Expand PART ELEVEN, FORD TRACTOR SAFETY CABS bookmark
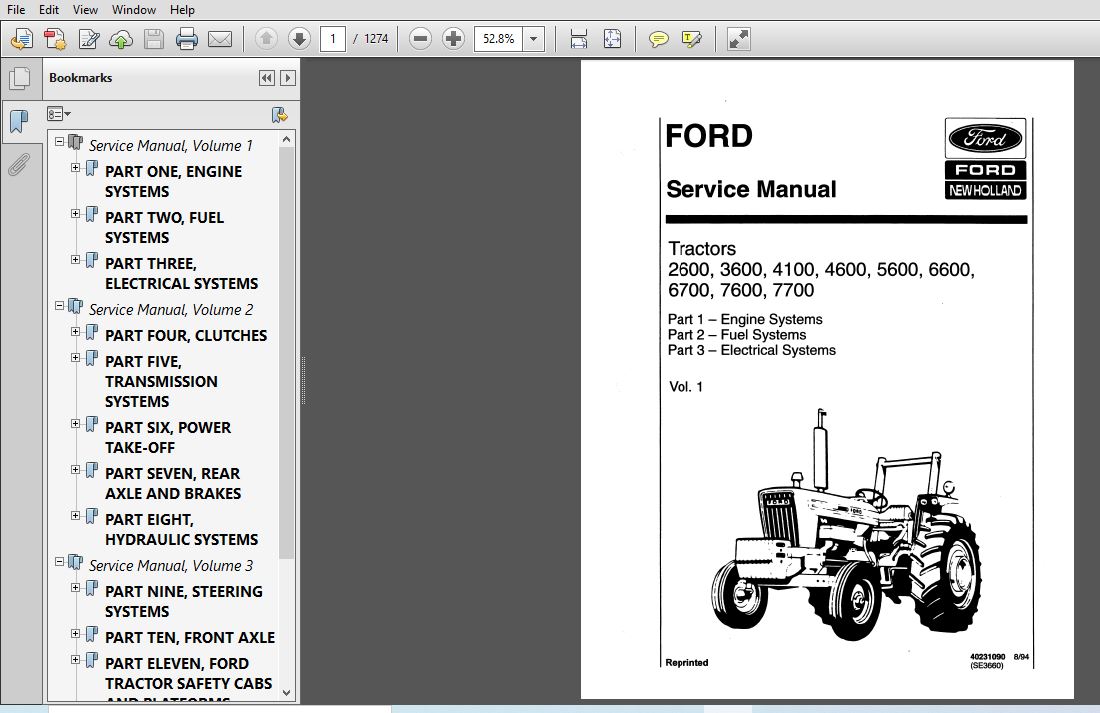The width and height of the screenshot is (1100, 713). pos(75,660)
